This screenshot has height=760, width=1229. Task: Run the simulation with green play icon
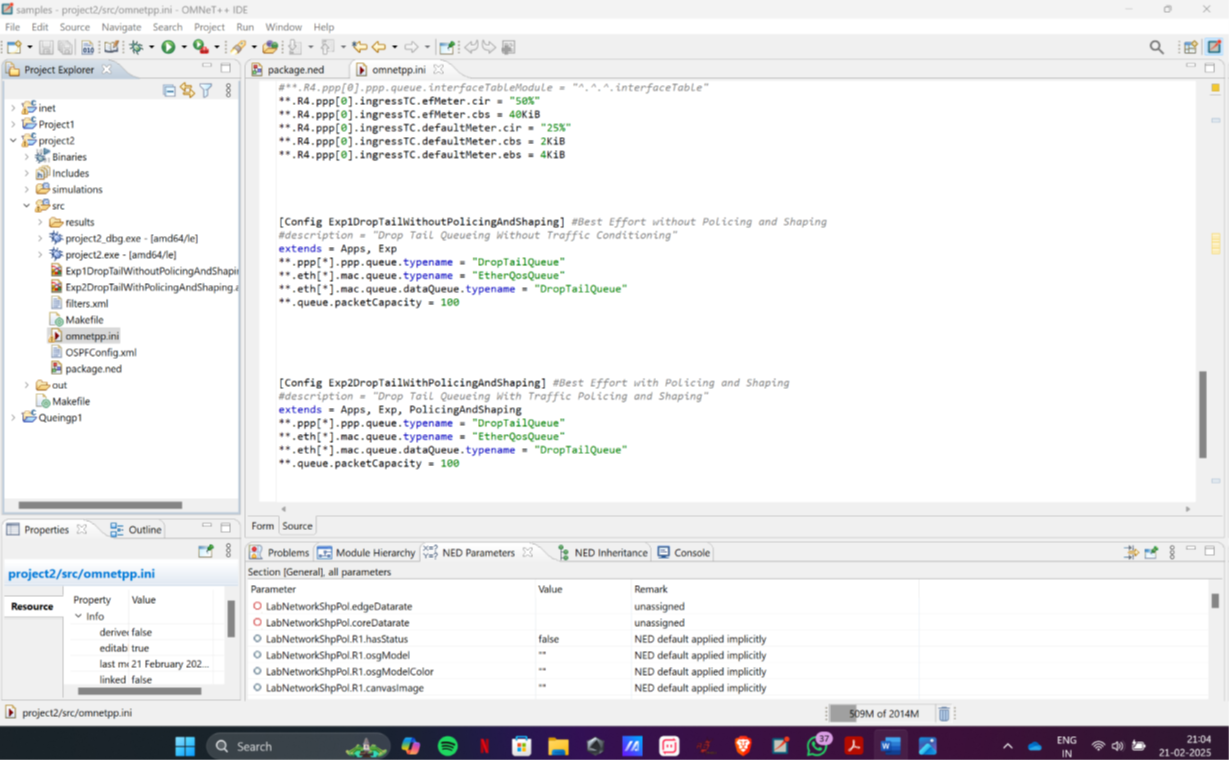pos(168,47)
